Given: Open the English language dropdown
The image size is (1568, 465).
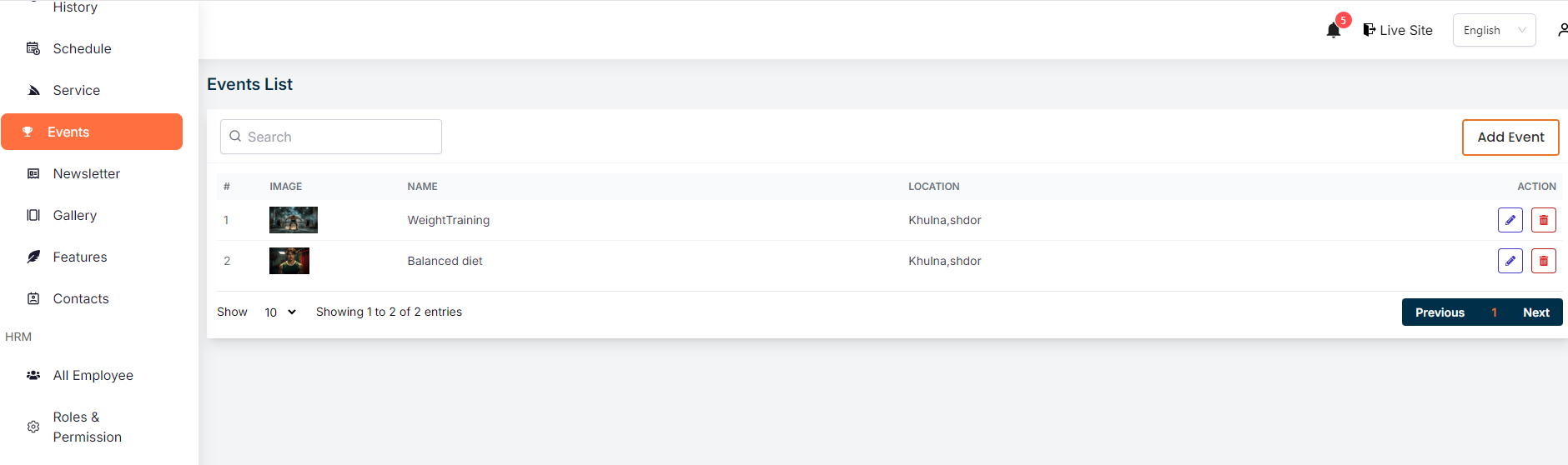Looking at the screenshot, I should pyautogui.click(x=1494, y=30).
